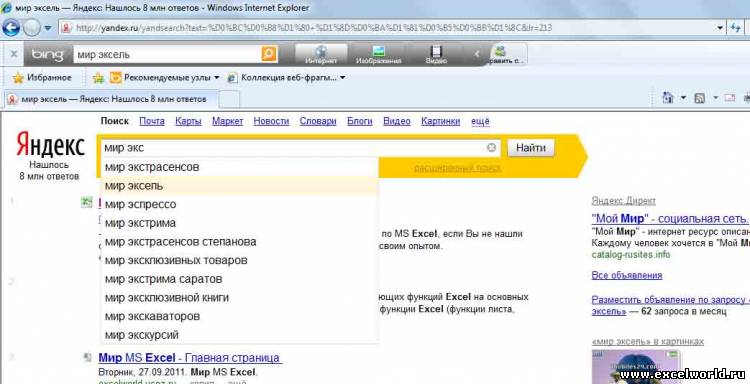Select suggestion мир экскурсий
750x384 pixels.
tap(240, 335)
